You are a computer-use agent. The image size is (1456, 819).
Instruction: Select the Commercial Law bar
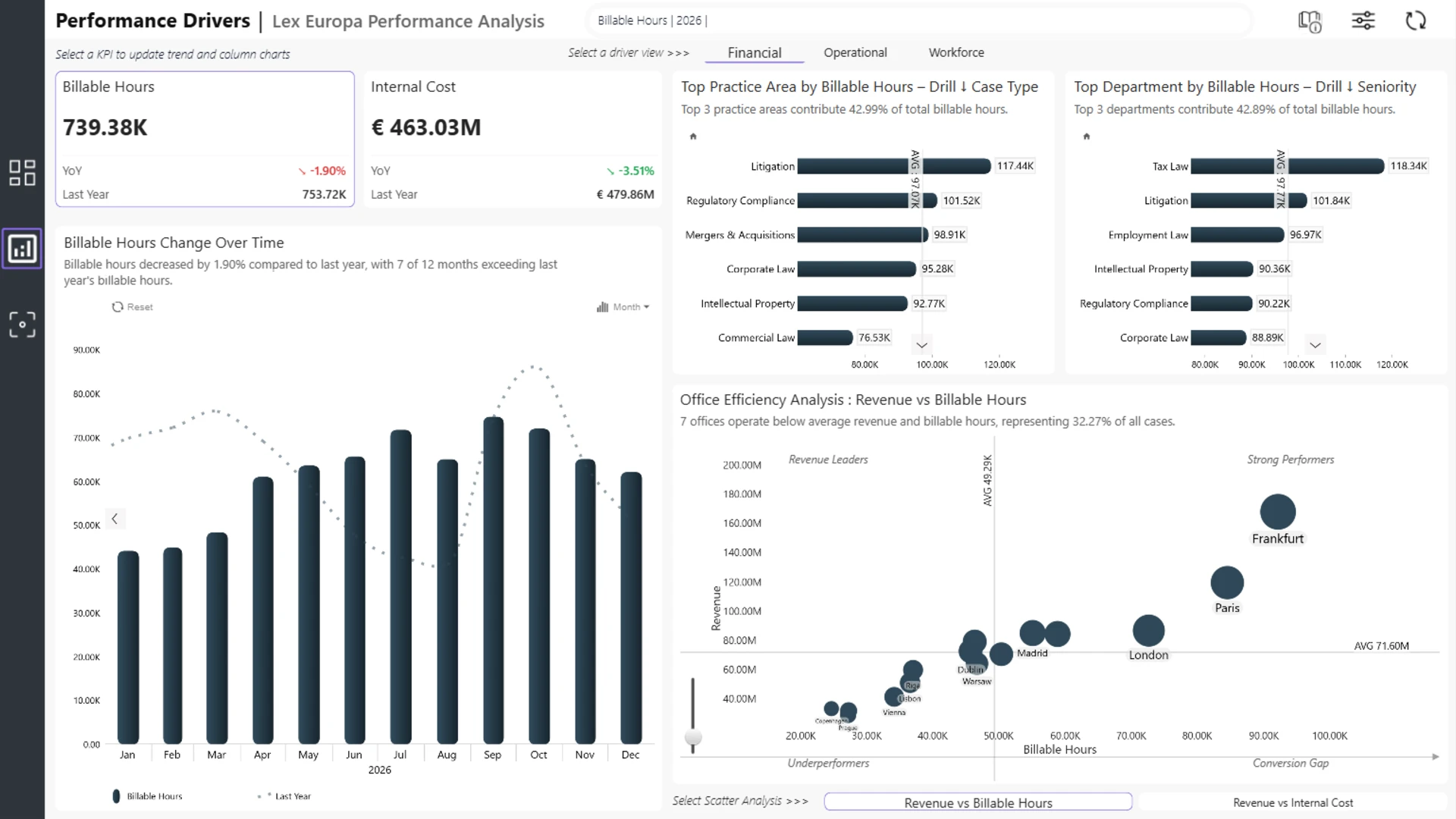pyautogui.click(x=825, y=337)
